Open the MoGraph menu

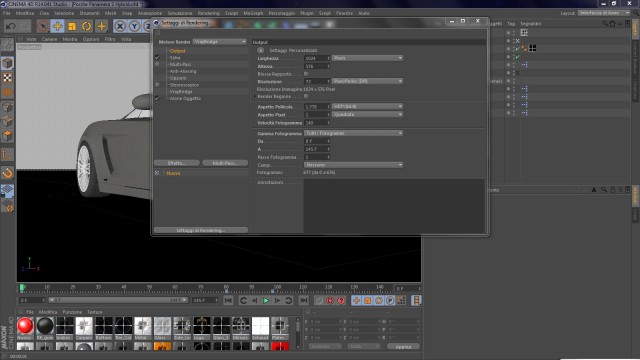tap(253, 13)
